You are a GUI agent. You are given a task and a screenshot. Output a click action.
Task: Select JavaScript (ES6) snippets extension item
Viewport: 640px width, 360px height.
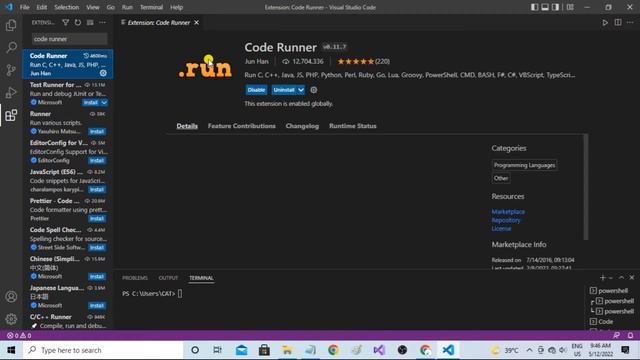[x=68, y=180]
